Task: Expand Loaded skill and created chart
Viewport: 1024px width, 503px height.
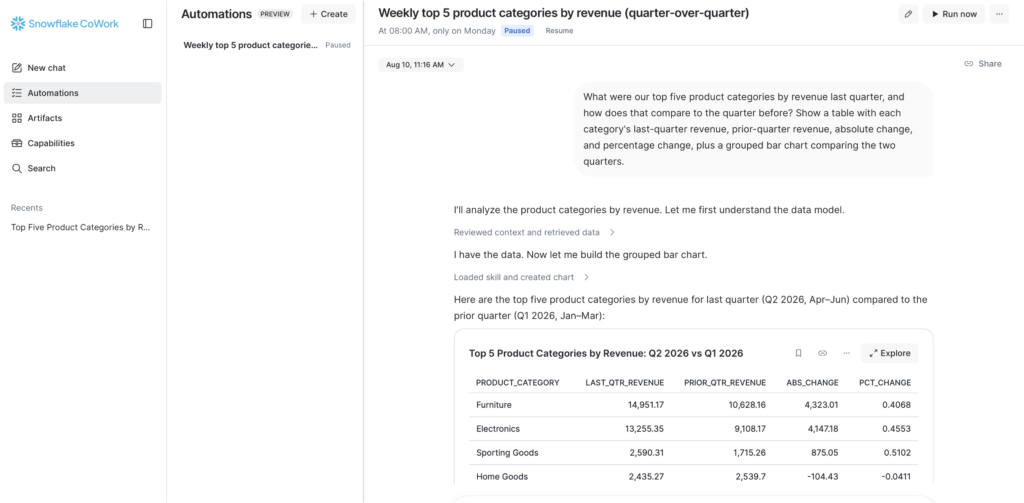Action: [521, 277]
